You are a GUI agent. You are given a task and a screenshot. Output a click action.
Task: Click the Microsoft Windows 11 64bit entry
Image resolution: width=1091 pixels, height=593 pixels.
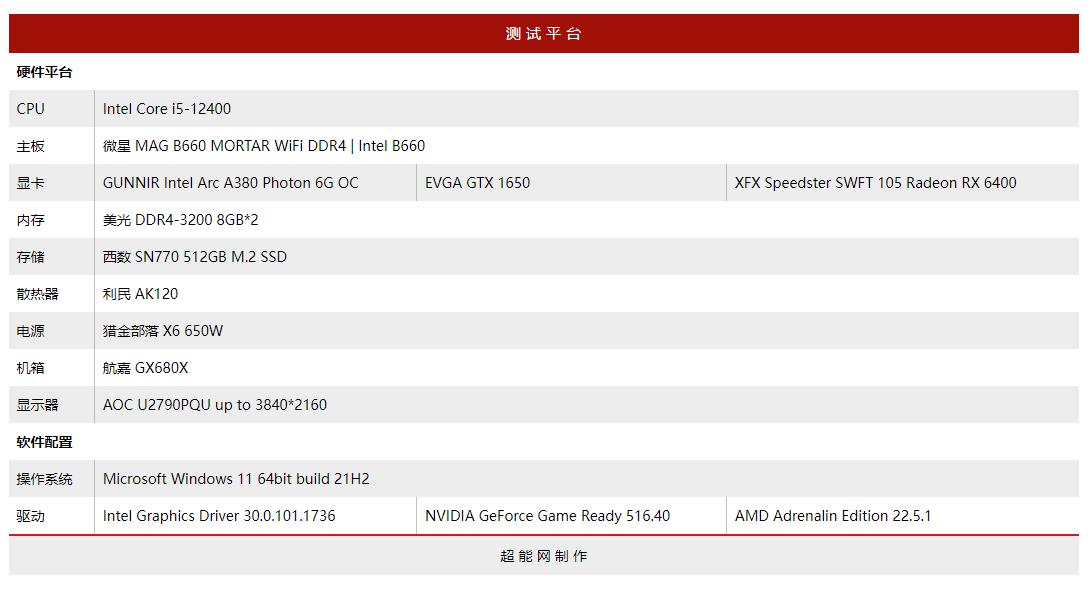tap(236, 479)
